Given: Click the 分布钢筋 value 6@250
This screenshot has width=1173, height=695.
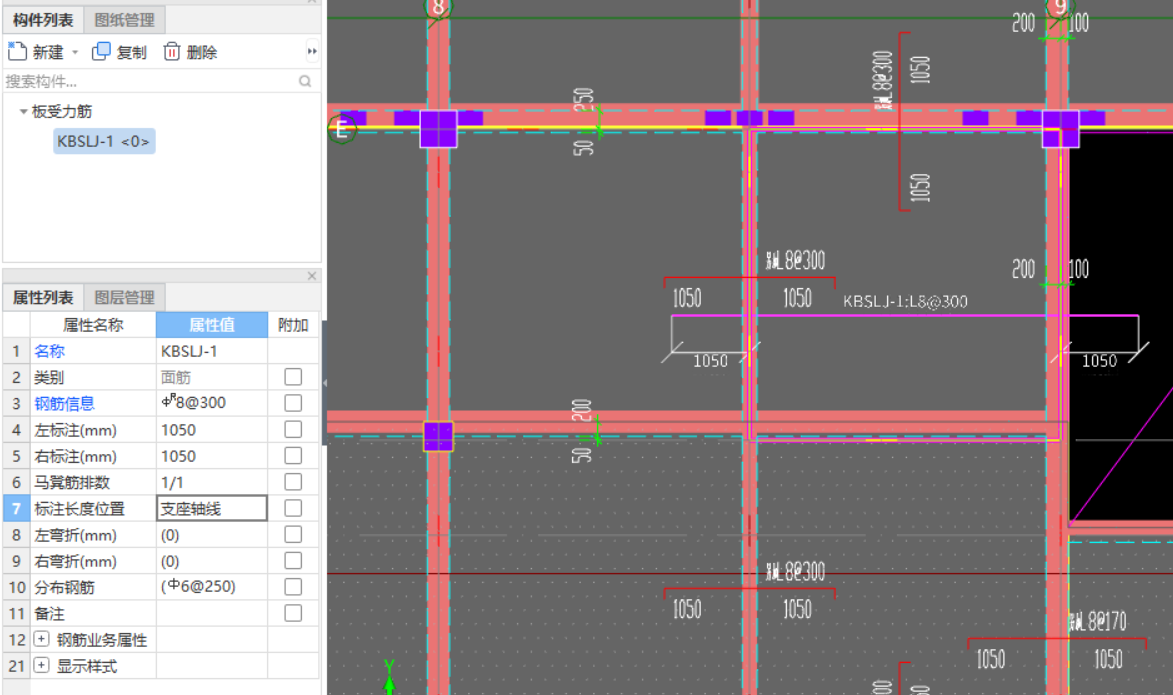Looking at the screenshot, I should click(212, 587).
